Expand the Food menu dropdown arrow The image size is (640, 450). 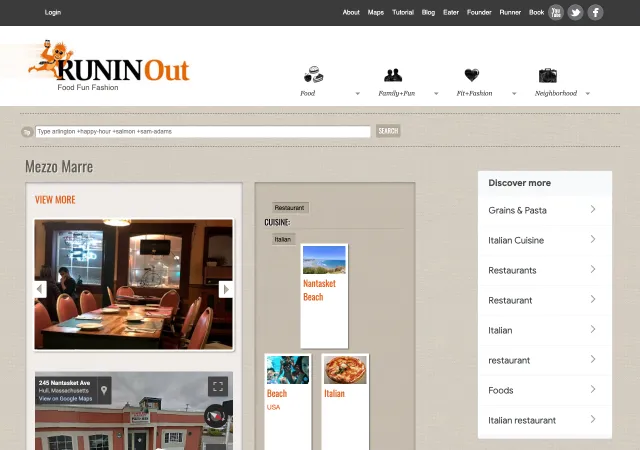[x=358, y=94]
